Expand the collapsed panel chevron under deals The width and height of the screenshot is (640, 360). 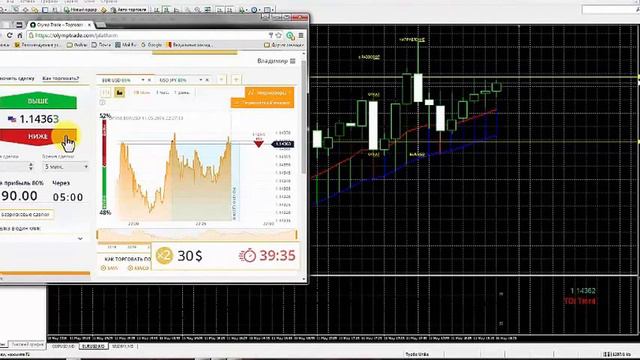point(80,239)
